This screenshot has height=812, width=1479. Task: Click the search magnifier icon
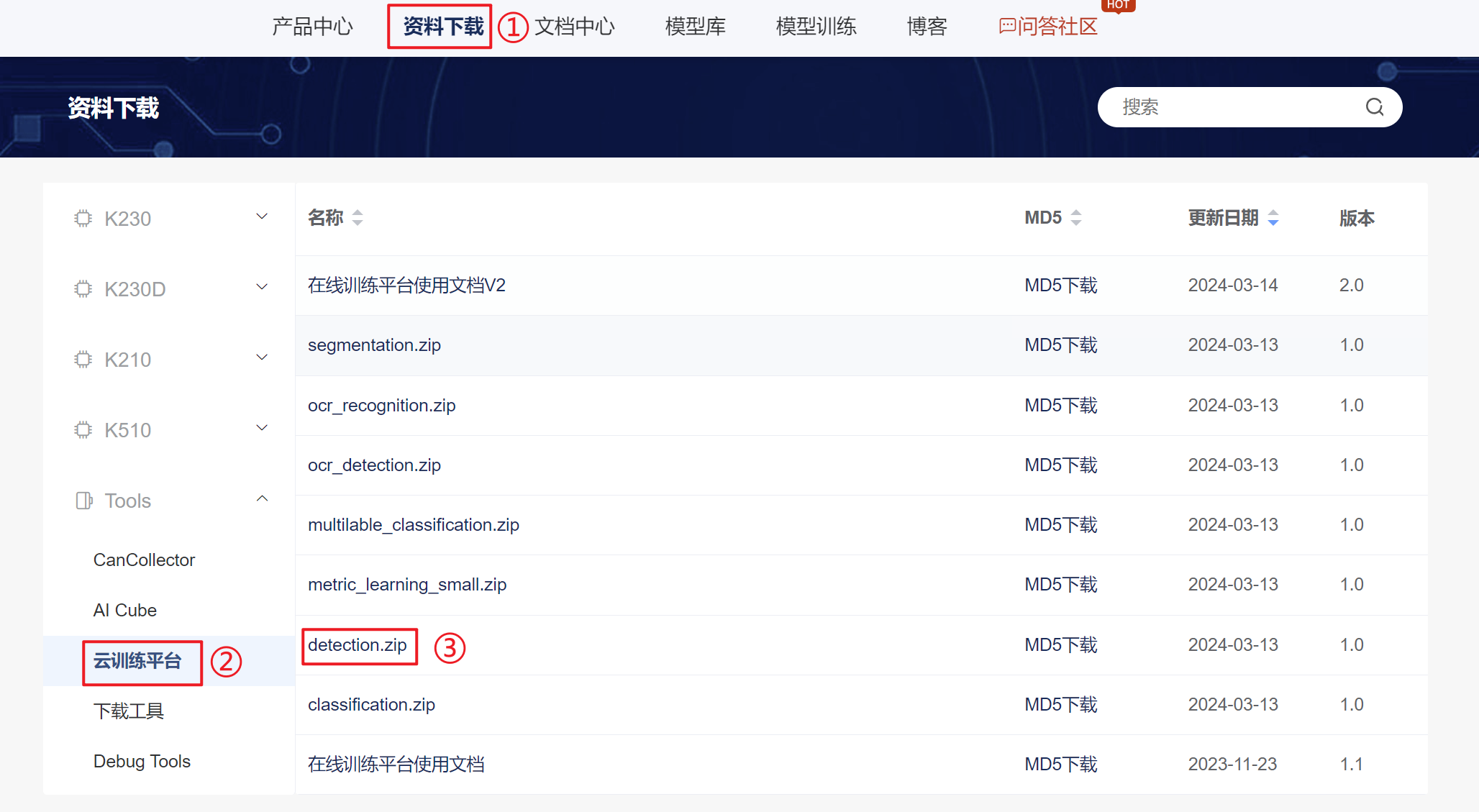point(1375,107)
